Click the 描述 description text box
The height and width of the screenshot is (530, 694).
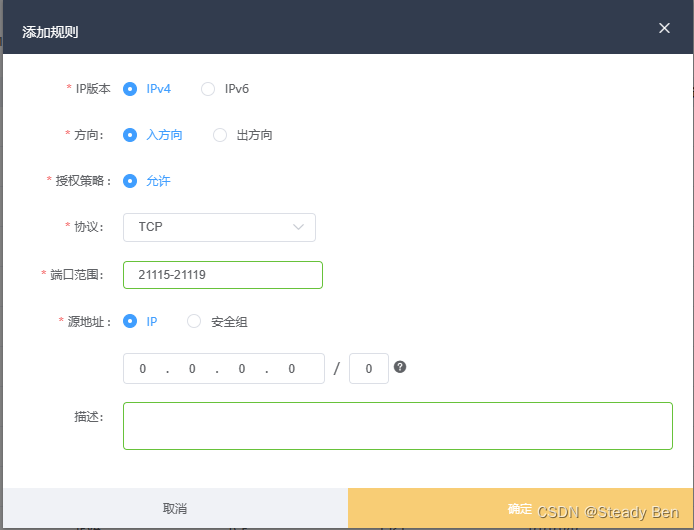click(x=397, y=426)
